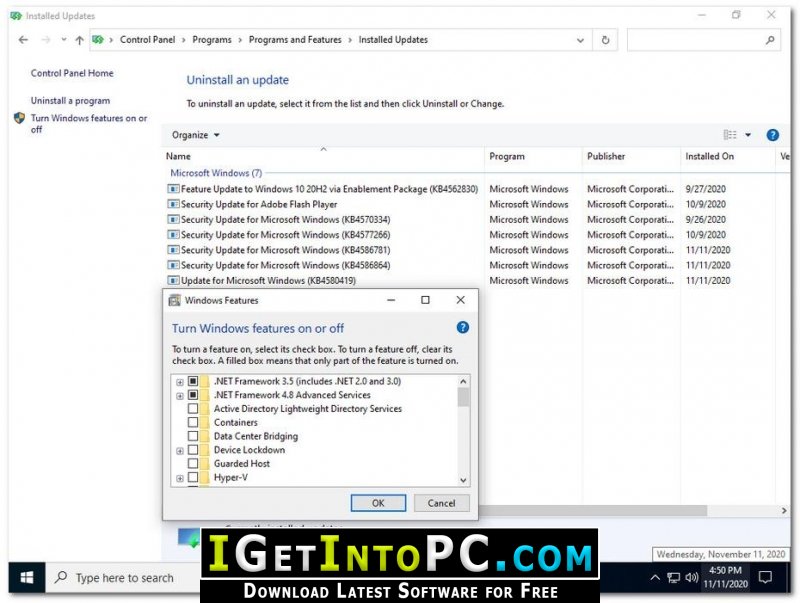
Task: Open the Action Center notifications
Action: pyautogui.click(x=765, y=577)
